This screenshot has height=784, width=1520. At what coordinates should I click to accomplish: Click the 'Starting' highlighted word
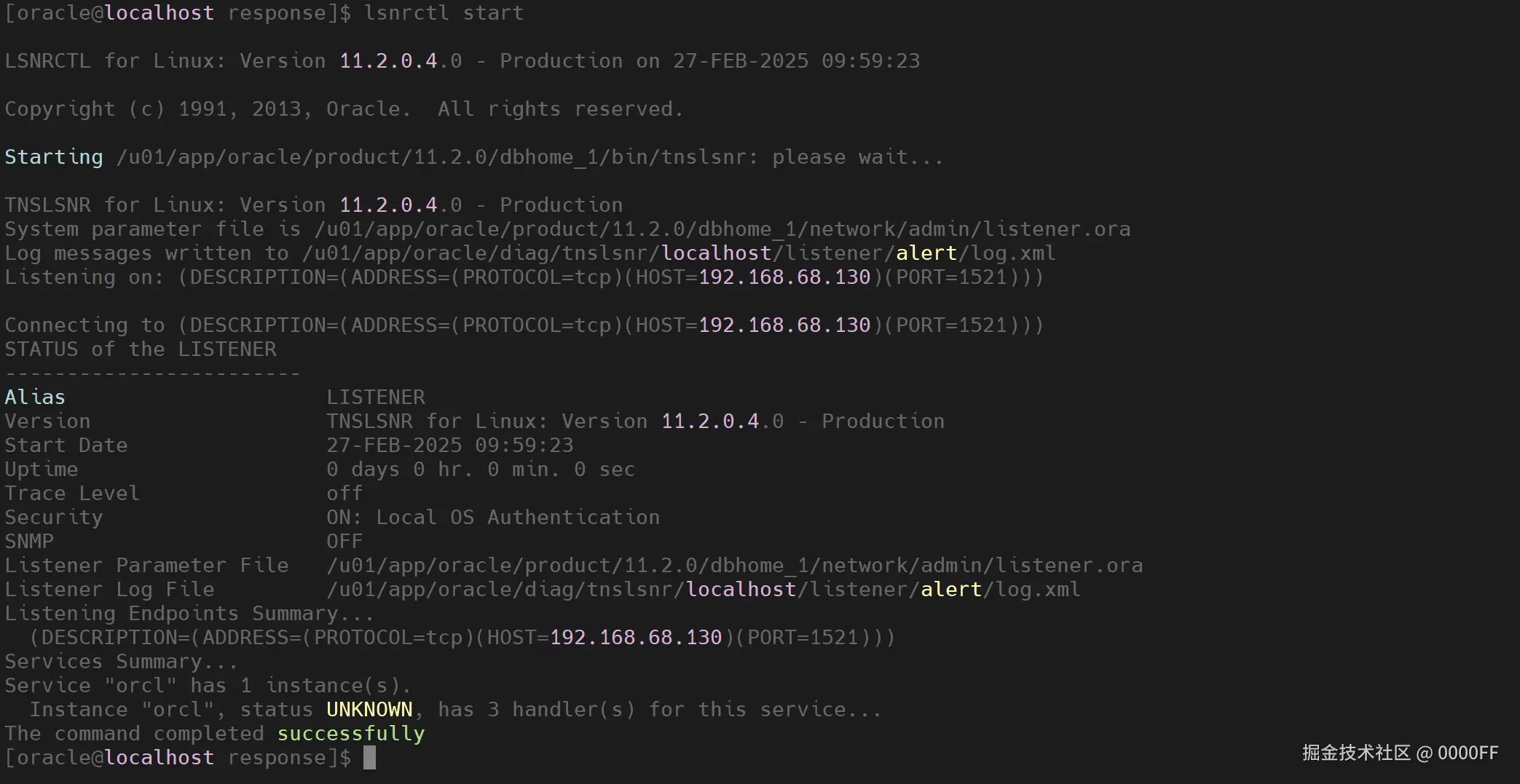point(54,157)
